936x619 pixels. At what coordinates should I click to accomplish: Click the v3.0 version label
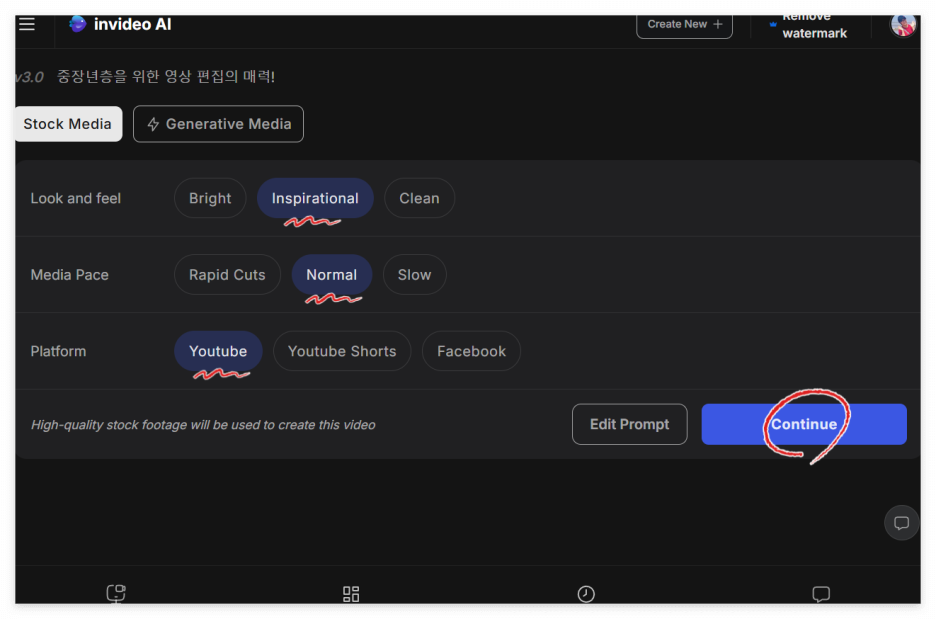(x=29, y=77)
